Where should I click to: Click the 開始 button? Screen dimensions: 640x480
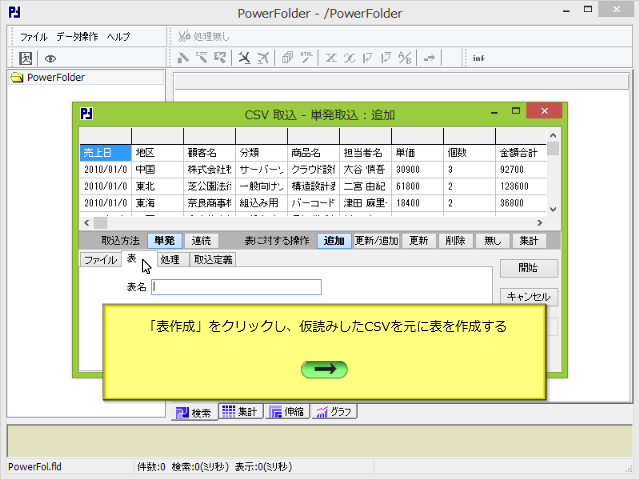click(529, 268)
